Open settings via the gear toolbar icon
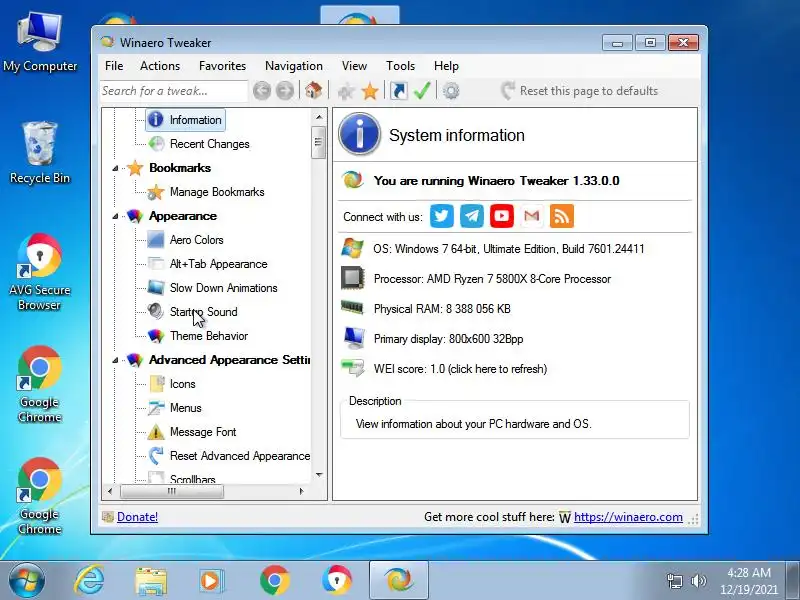This screenshot has height=600, width=800. pyautogui.click(x=451, y=91)
